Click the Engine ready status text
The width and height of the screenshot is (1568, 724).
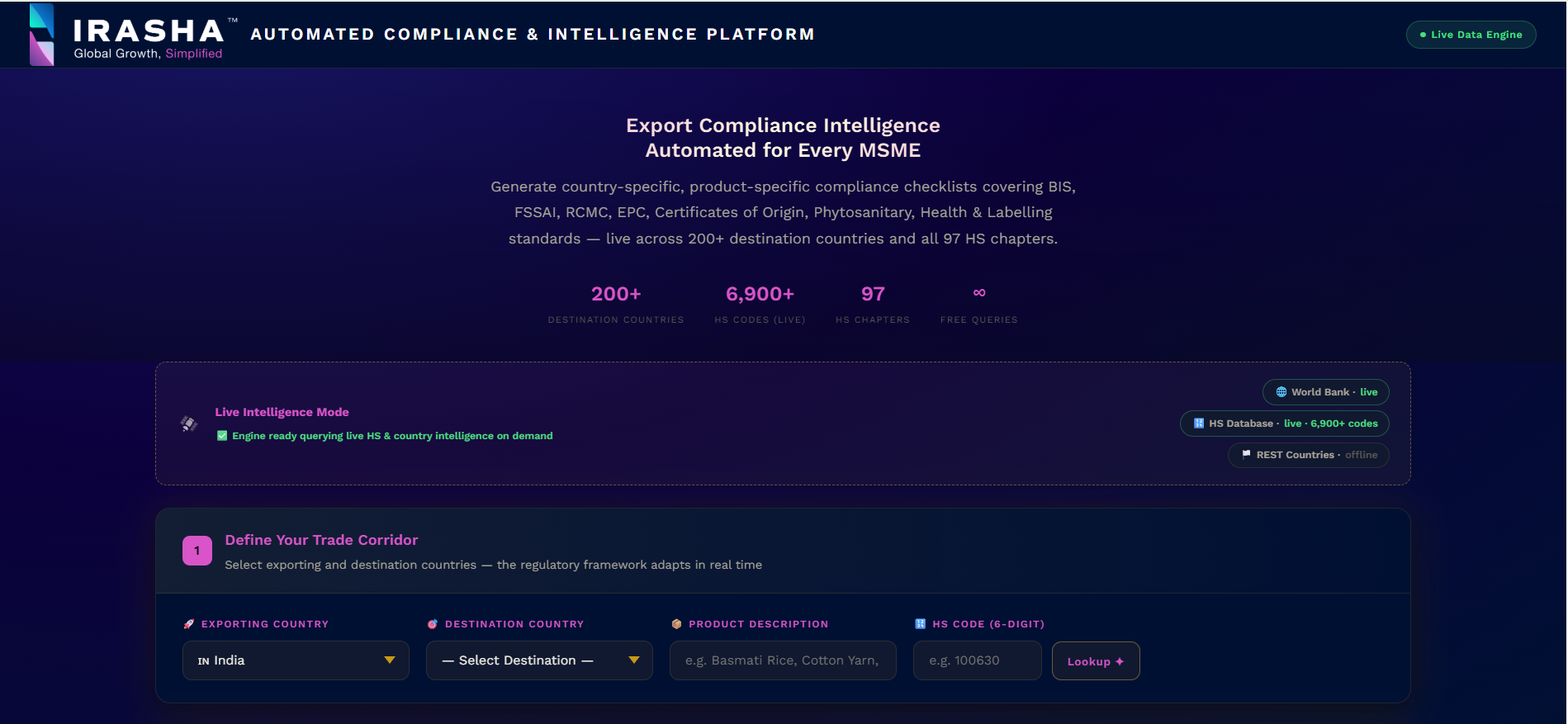(392, 436)
